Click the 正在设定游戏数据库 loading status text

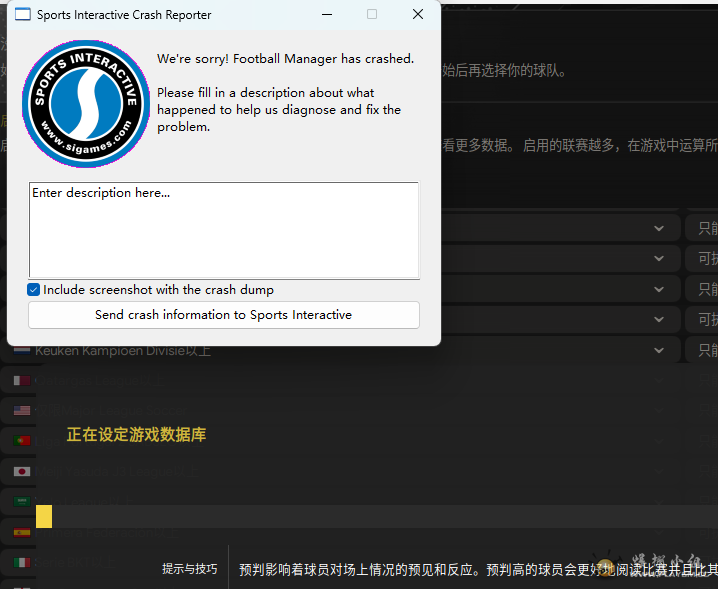tap(136, 435)
